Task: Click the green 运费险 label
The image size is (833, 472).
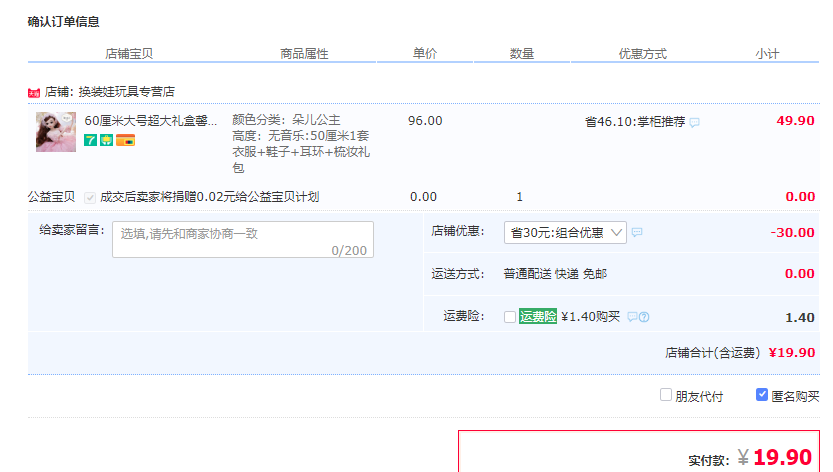Action: click(538, 316)
